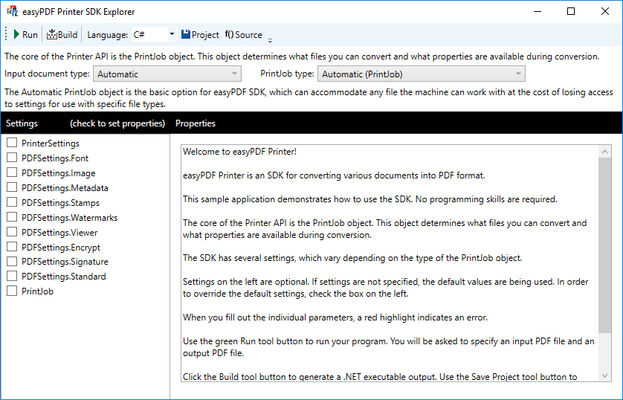This screenshot has width=623, height=400.
Task: Tick the PDFSettings.Encrypt checkbox
Action: coord(12,247)
